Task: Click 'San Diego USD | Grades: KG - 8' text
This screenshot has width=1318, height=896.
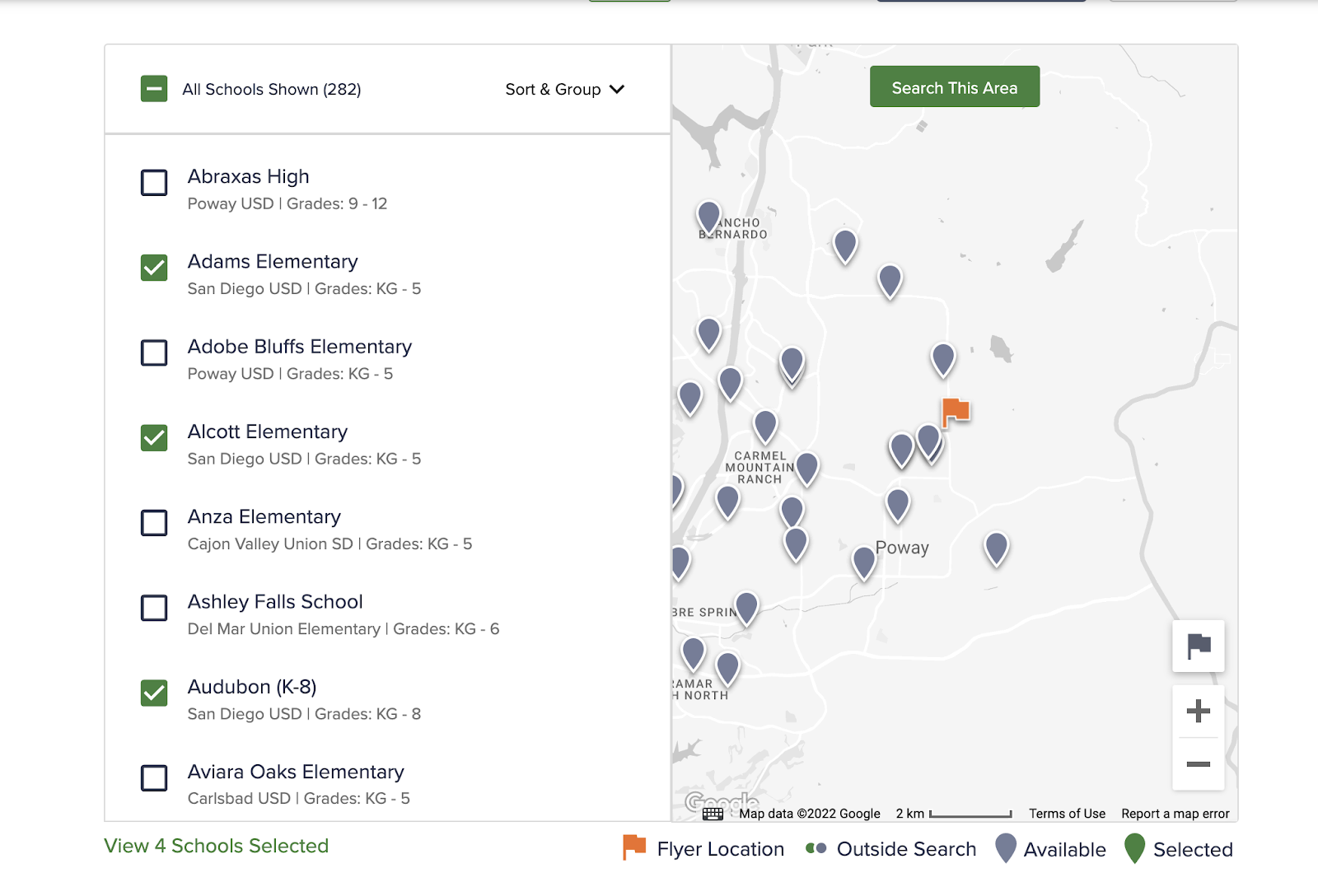Action: [x=304, y=713]
